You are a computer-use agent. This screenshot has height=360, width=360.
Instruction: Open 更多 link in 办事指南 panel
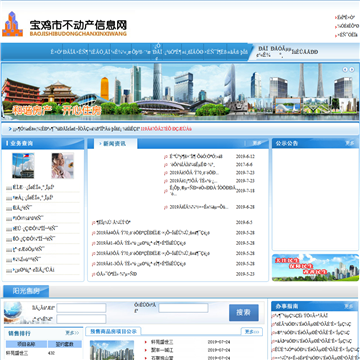(349, 306)
